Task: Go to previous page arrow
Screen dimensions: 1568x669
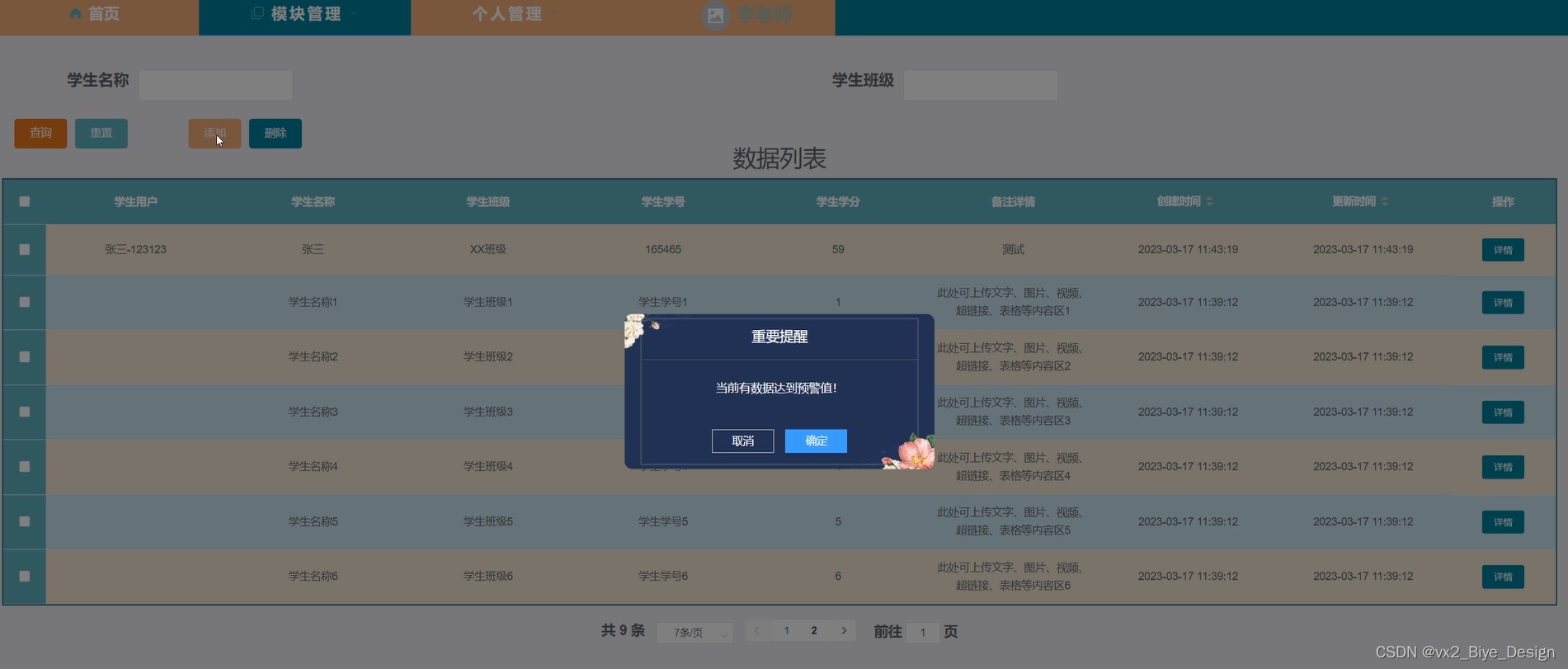Action: [756, 630]
